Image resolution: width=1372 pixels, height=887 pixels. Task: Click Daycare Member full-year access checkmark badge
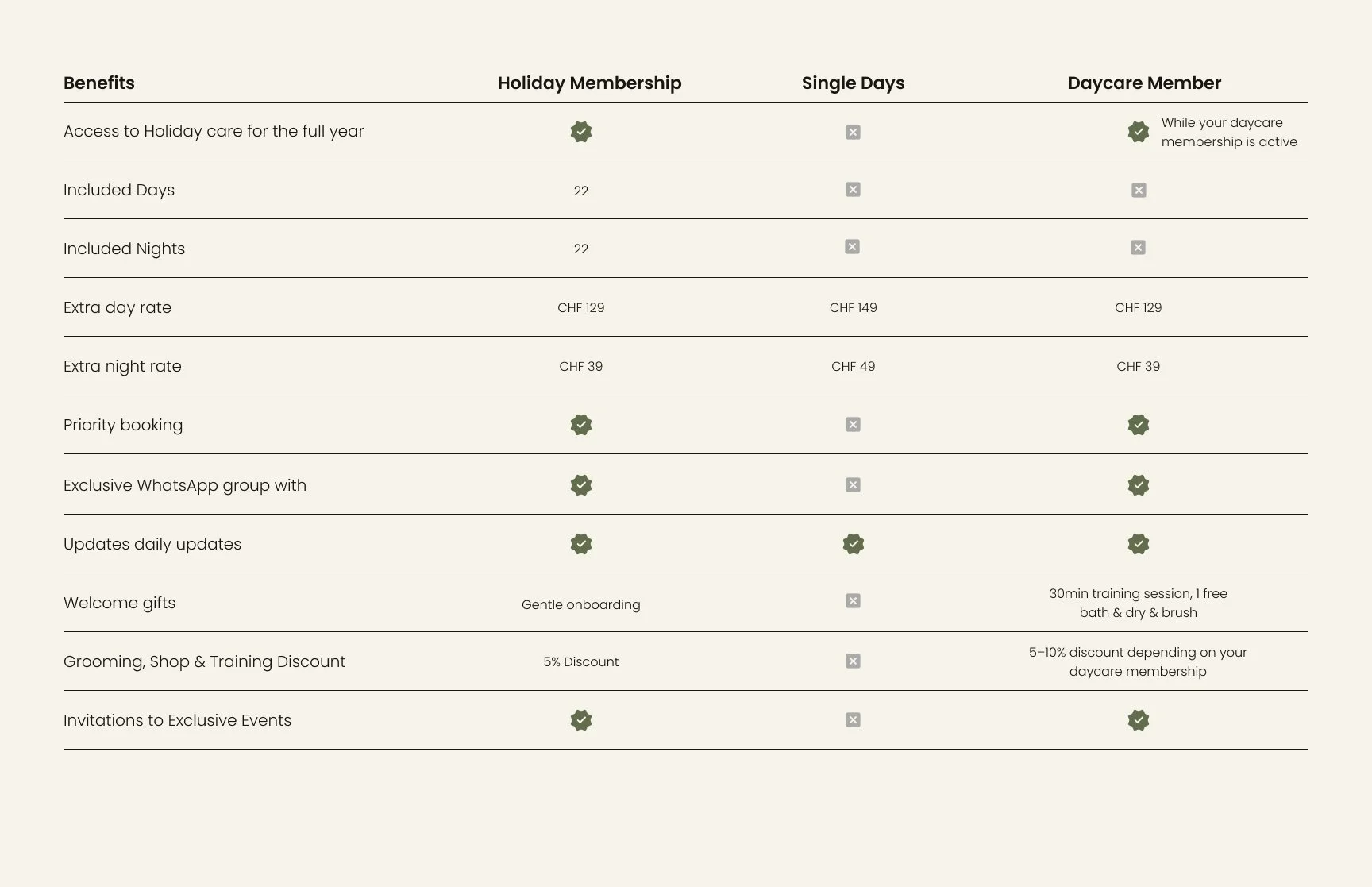point(1139,132)
